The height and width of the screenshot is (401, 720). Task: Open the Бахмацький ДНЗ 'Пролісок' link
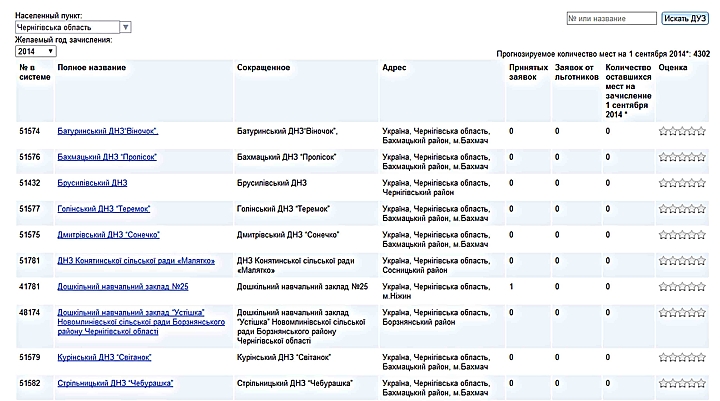click(x=107, y=157)
